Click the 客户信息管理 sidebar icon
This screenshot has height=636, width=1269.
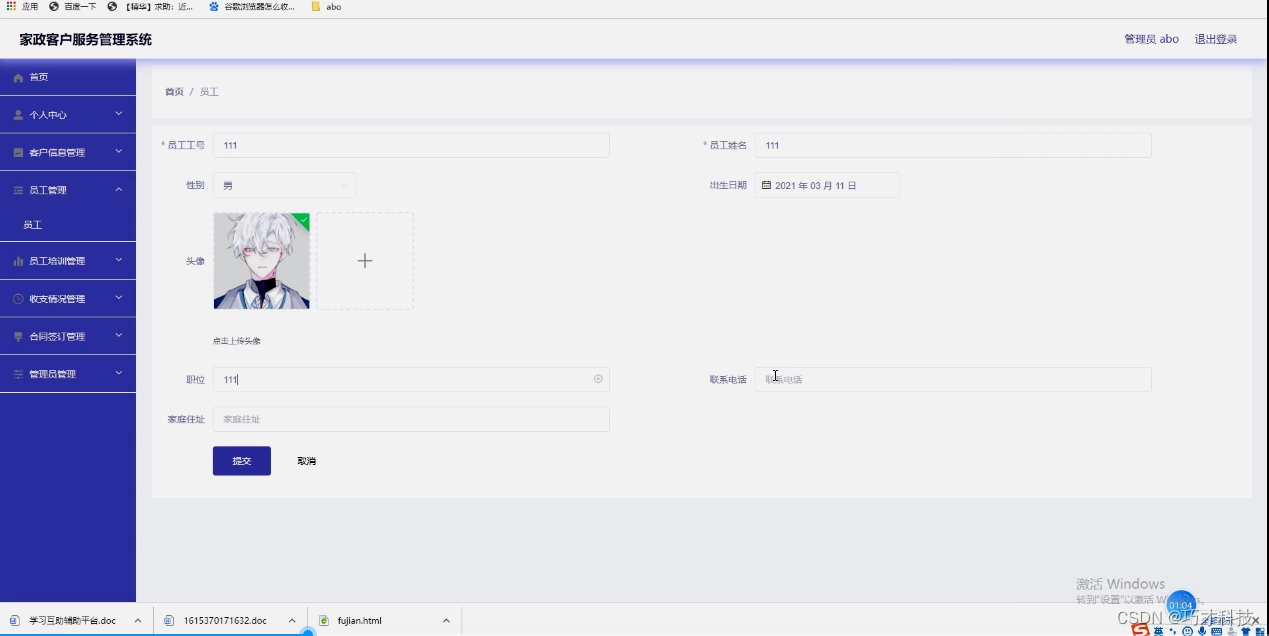click(18, 153)
